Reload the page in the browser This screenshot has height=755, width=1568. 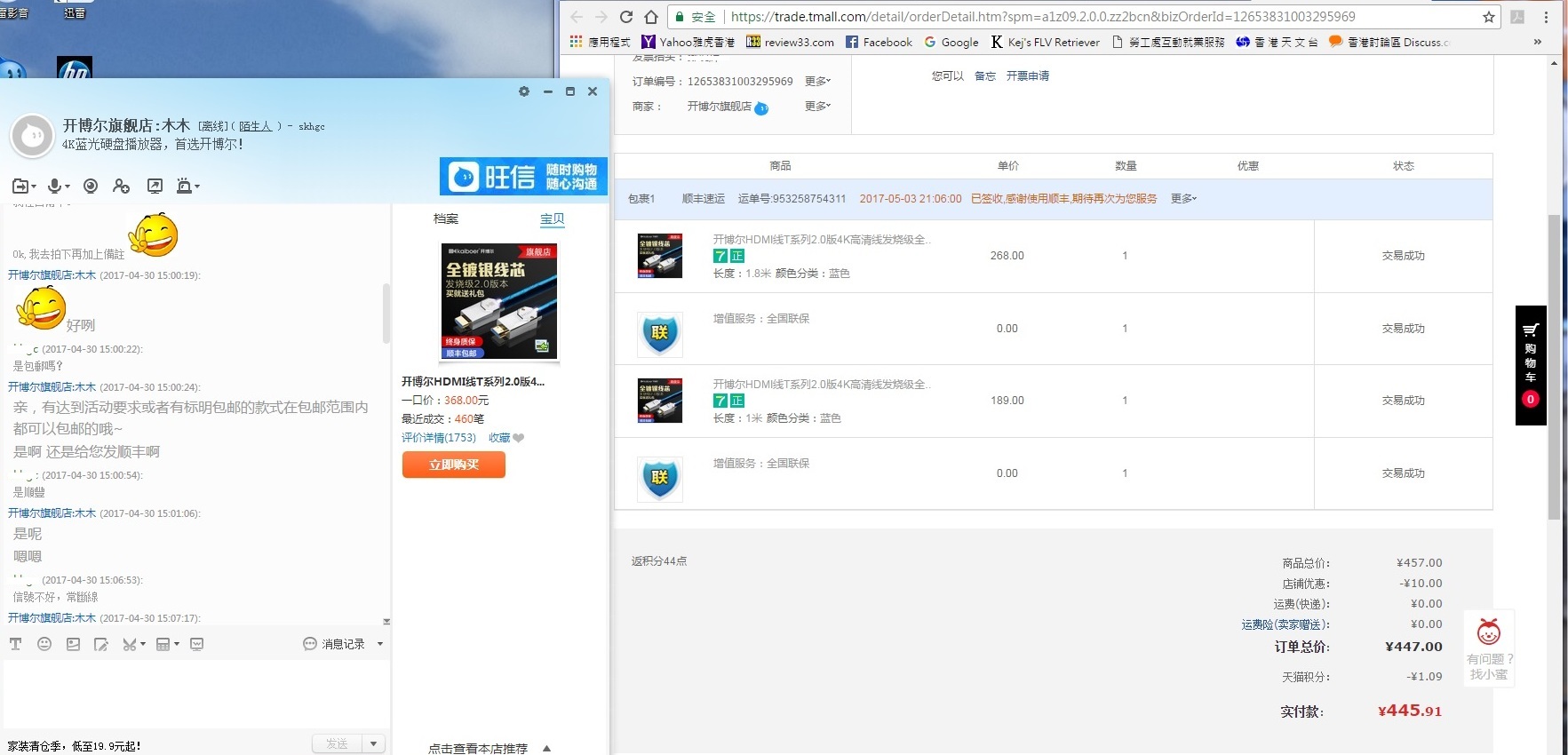626,17
